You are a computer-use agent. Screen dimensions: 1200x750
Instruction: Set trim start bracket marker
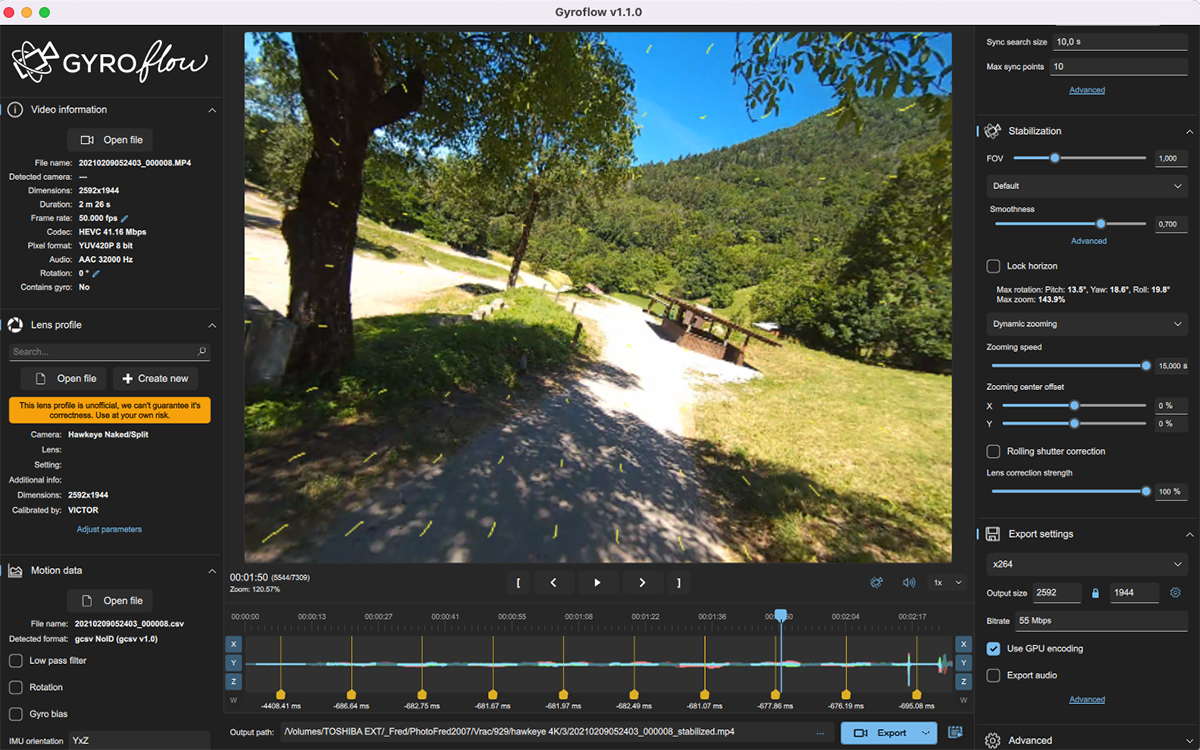tap(518, 582)
